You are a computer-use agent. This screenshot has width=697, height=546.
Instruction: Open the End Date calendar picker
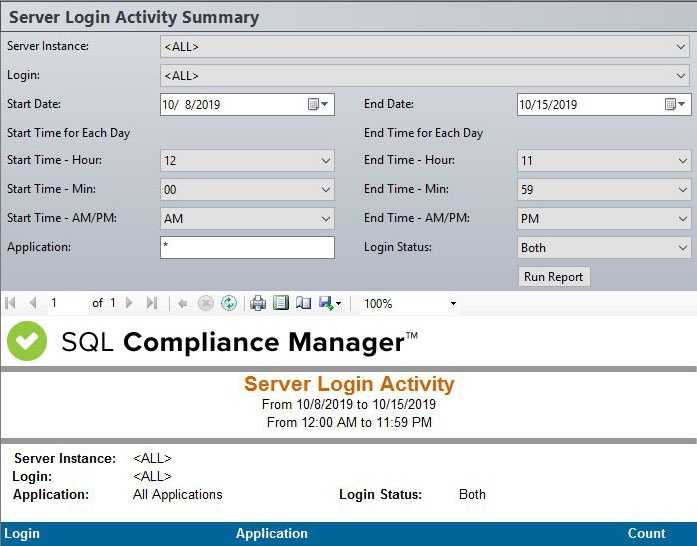point(676,104)
